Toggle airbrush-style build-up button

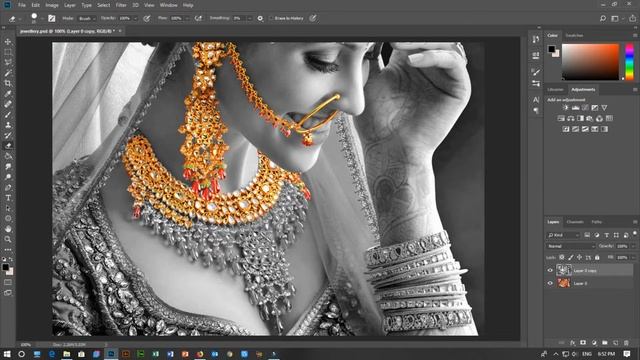pyautogui.click(x=199, y=18)
